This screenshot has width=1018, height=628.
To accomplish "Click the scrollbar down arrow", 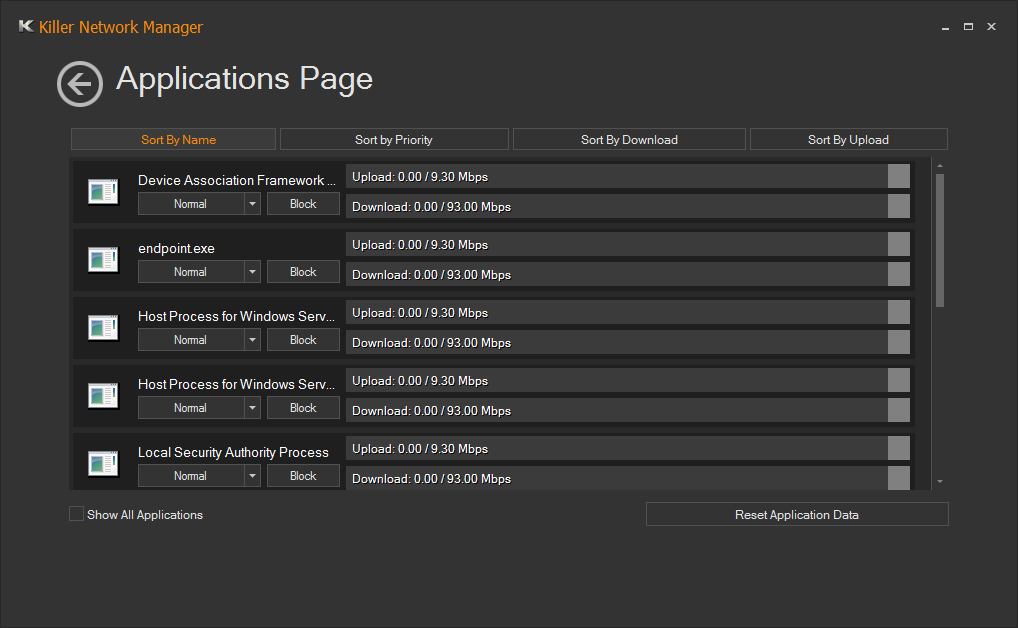I will click(939, 482).
